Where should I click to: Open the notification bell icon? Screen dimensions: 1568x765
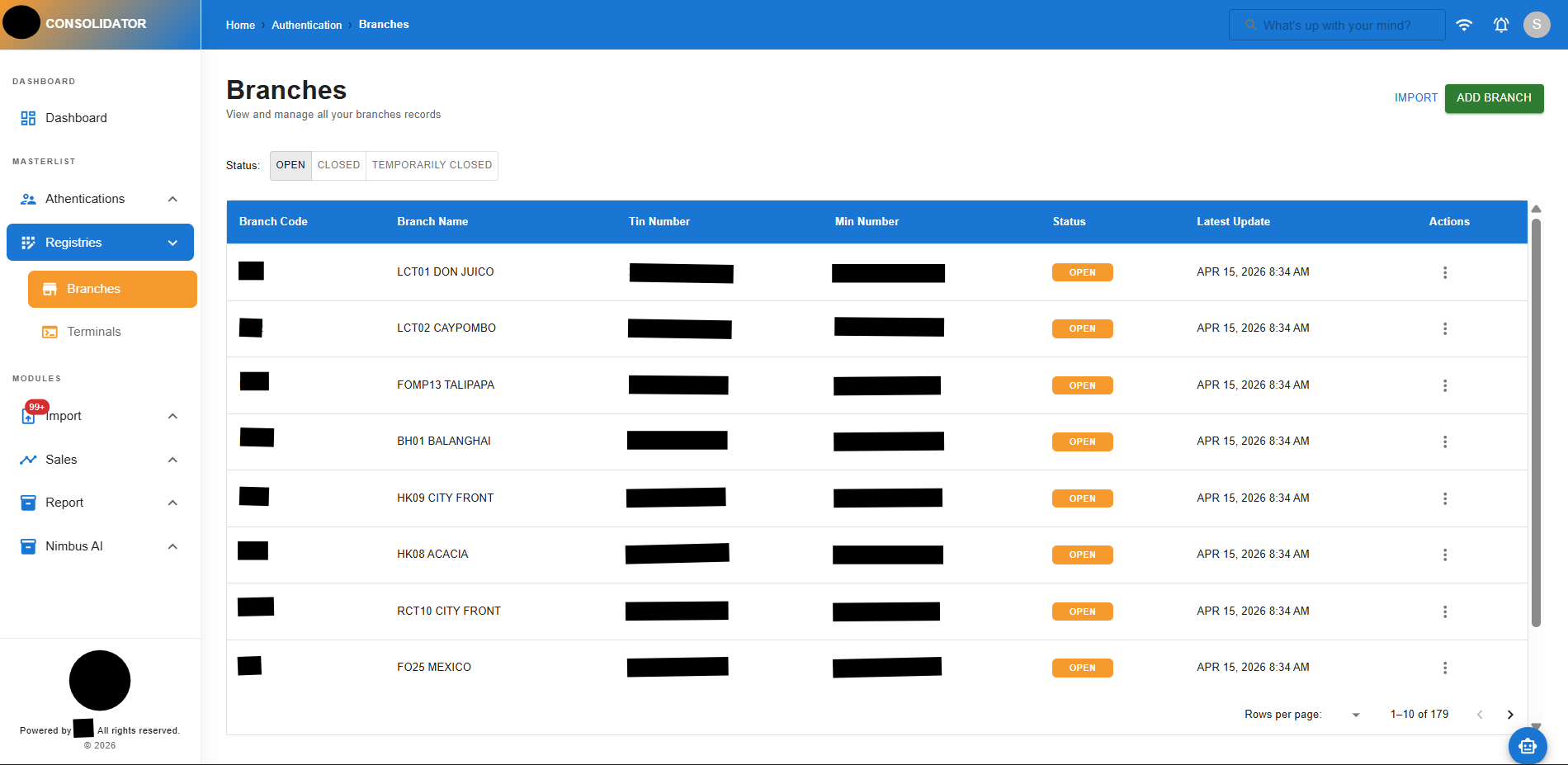click(x=1500, y=25)
